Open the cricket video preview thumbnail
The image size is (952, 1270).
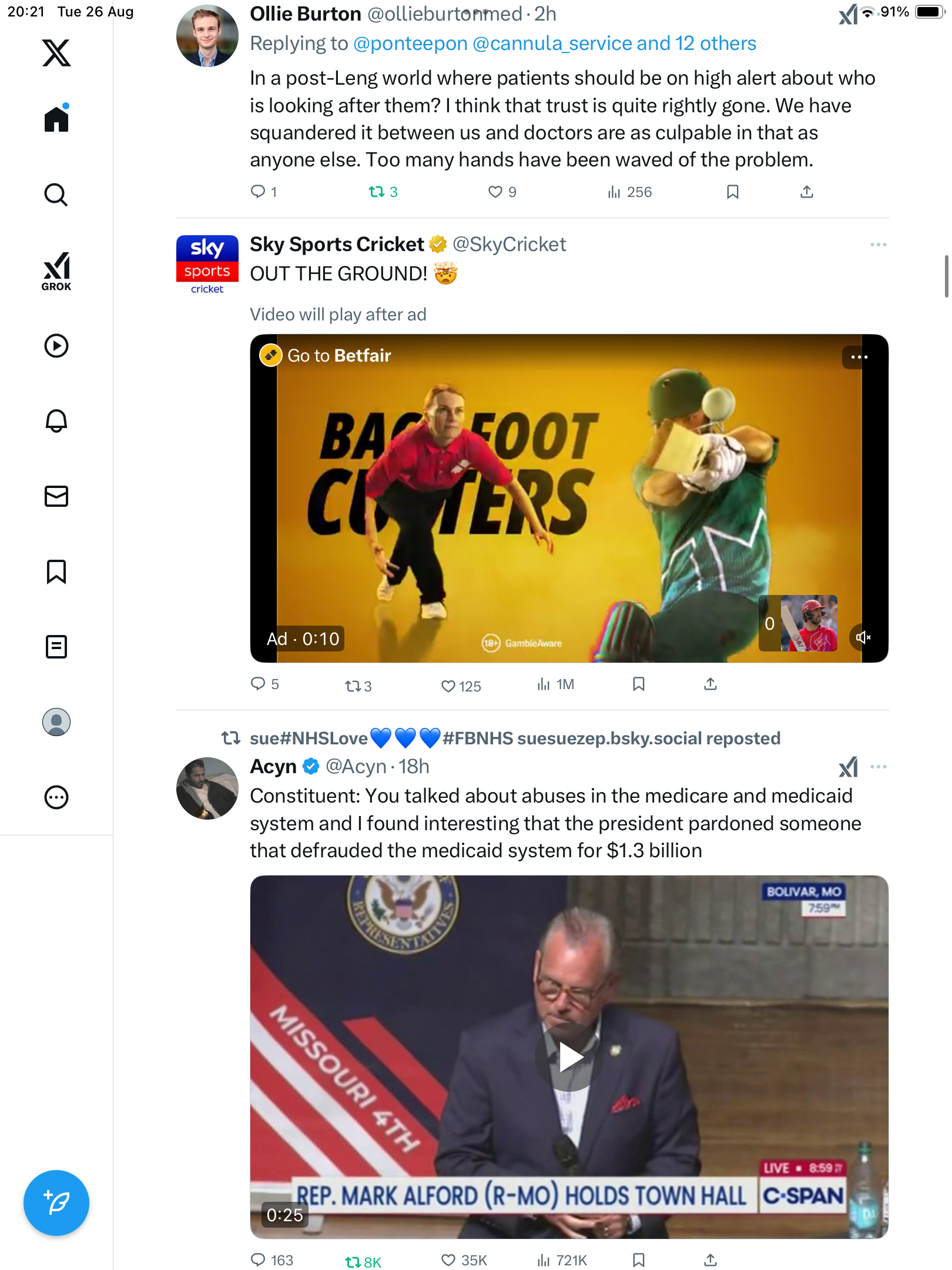[x=809, y=623]
